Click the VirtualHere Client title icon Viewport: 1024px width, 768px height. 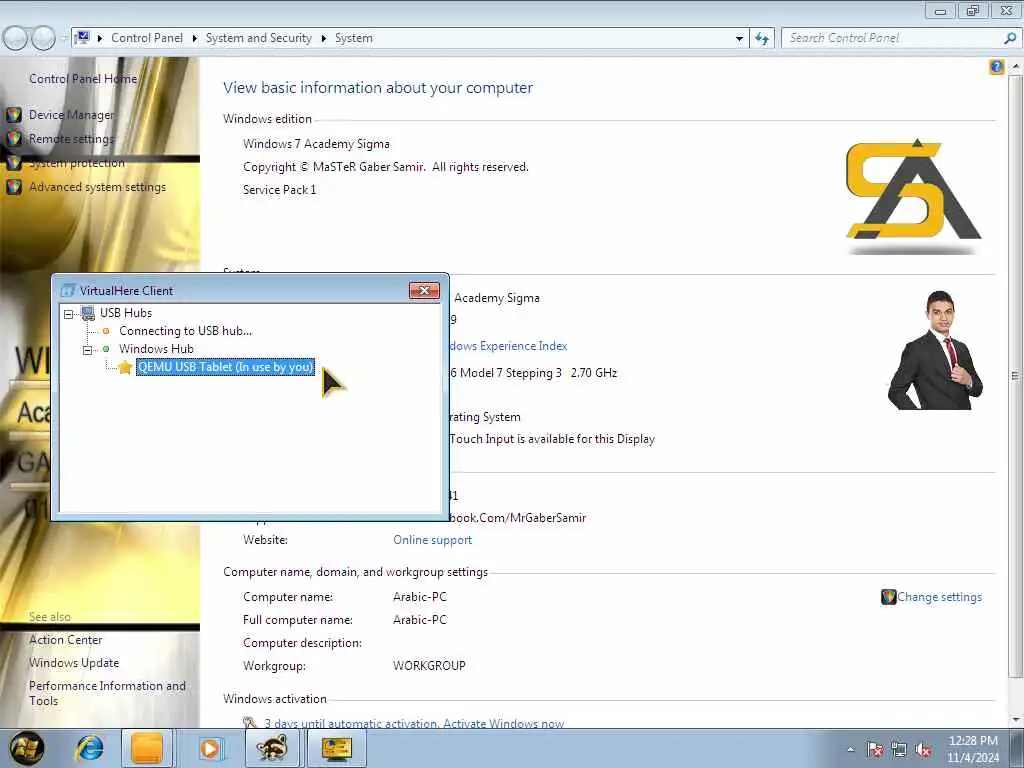pos(68,291)
